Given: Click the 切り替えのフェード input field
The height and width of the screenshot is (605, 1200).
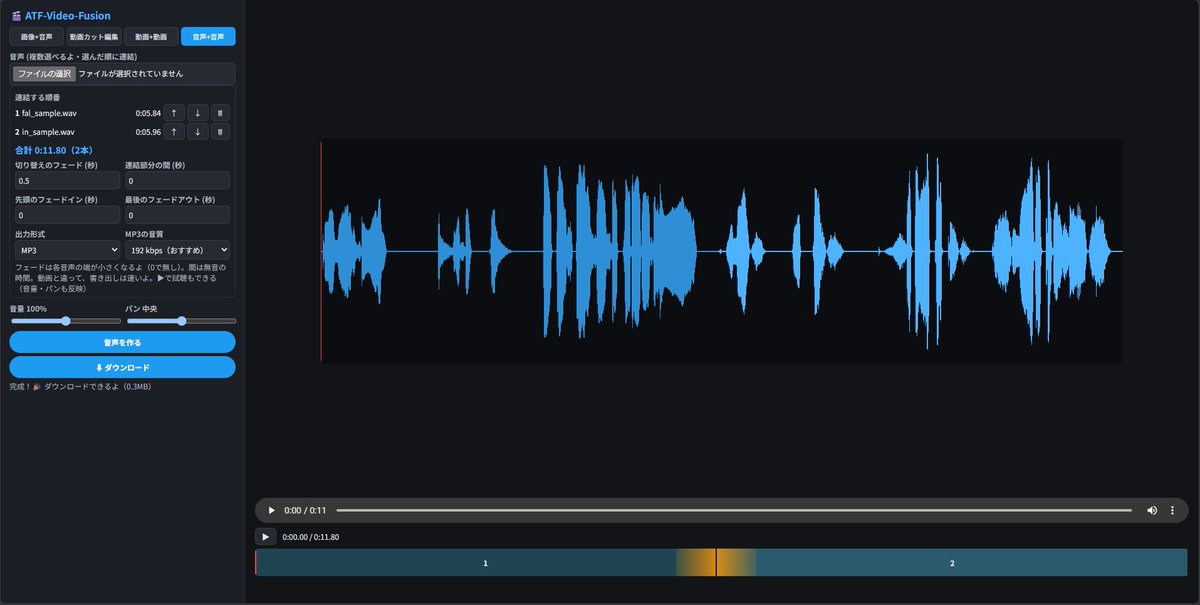Looking at the screenshot, I should coord(67,181).
